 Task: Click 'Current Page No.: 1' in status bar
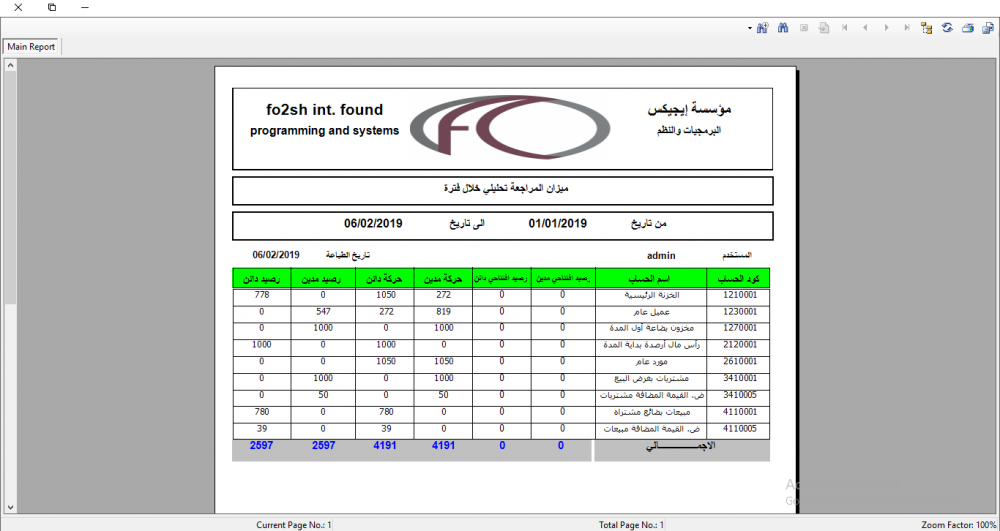pyautogui.click(x=293, y=525)
